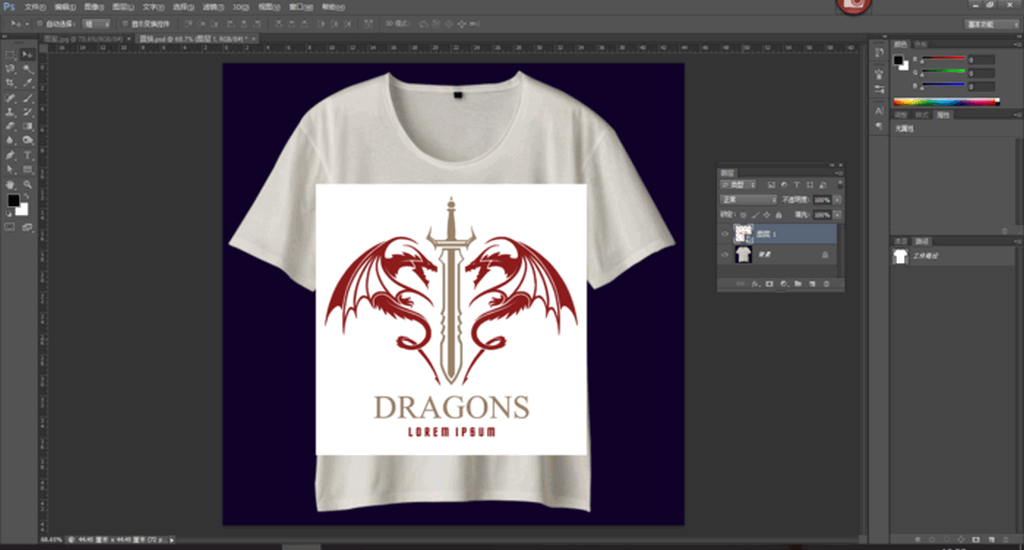Select the Hand tool
The image size is (1024, 550).
click(x=10, y=185)
